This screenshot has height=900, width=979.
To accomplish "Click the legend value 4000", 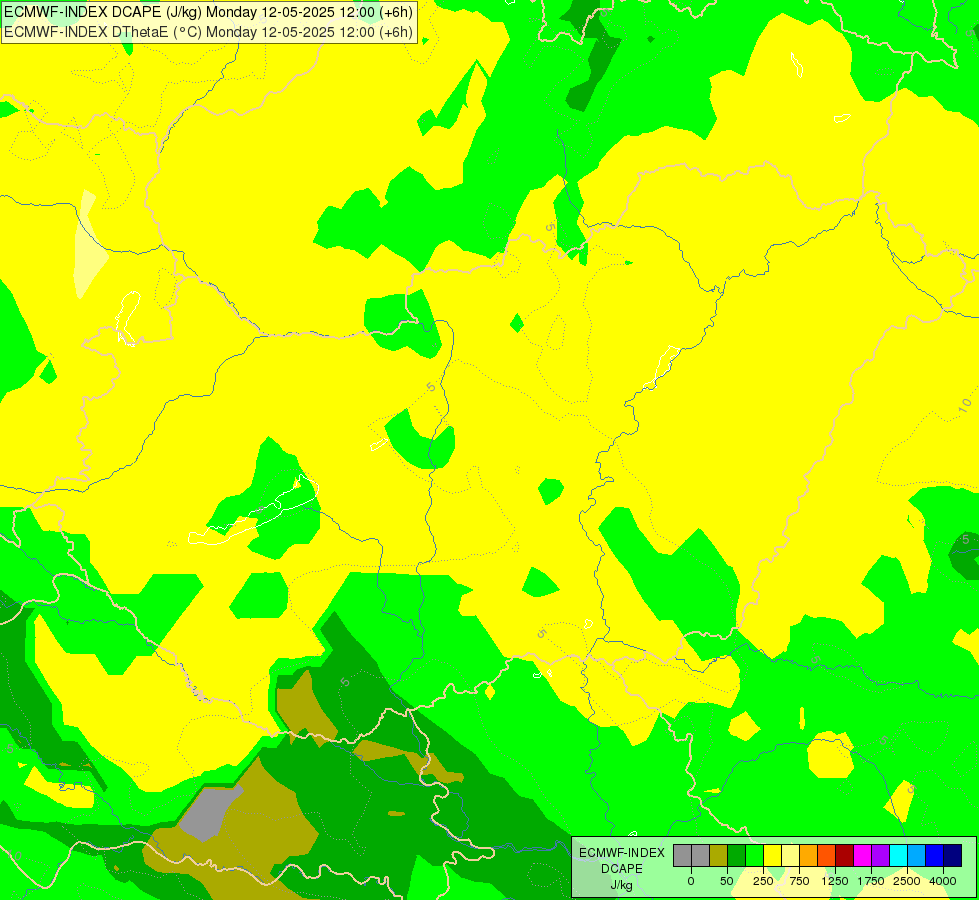I will (x=943, y=881).
